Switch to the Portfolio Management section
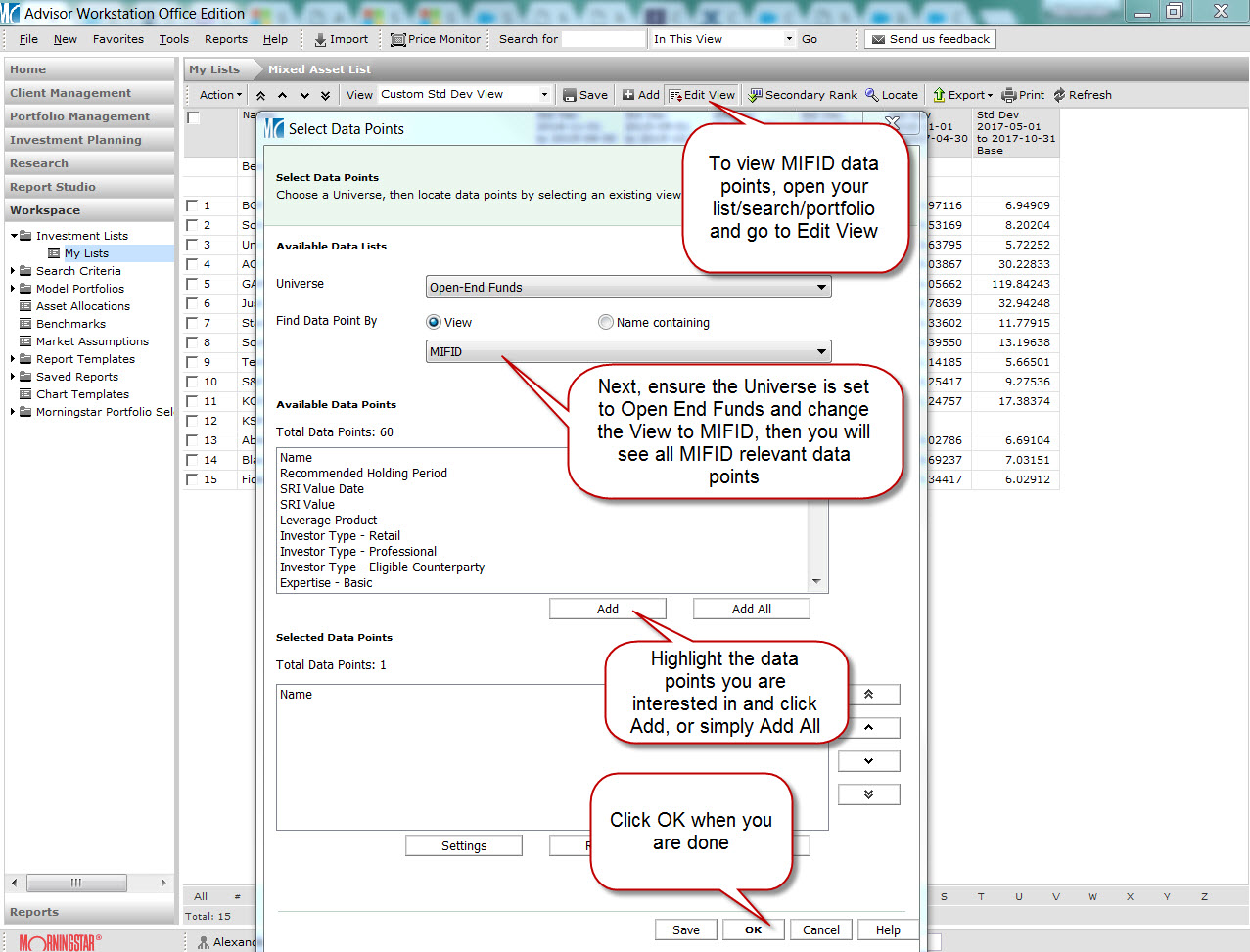This screenshot has height=952, width=1250. coord(80,116)
